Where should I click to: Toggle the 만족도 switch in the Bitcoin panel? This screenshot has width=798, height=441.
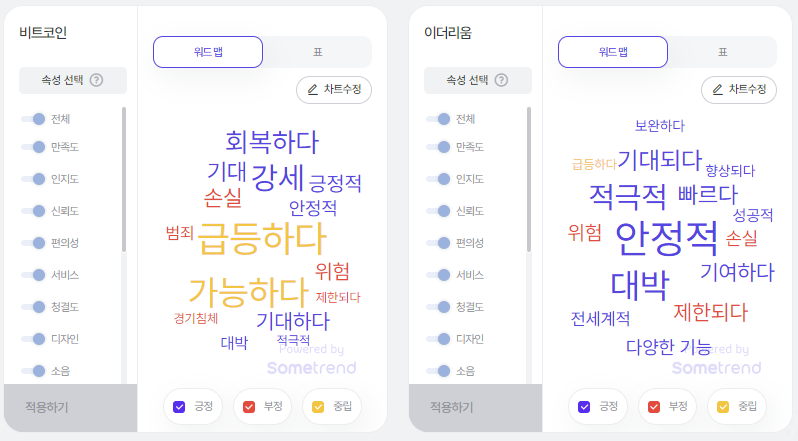click(x=33, y=147)
